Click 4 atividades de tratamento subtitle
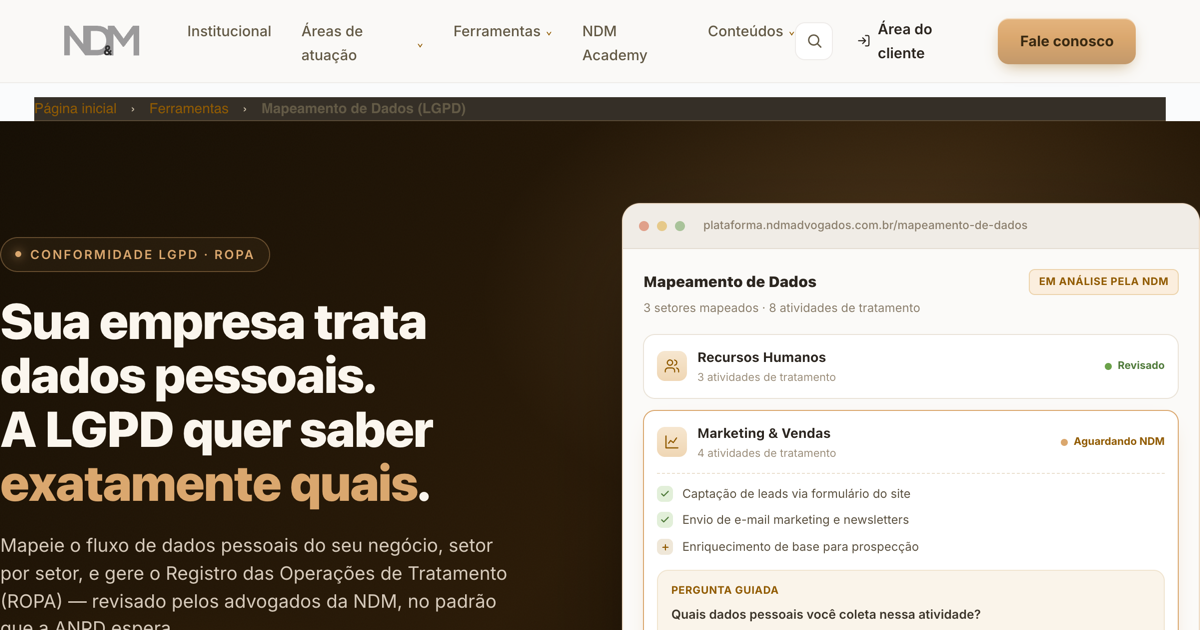 point(766,453)
